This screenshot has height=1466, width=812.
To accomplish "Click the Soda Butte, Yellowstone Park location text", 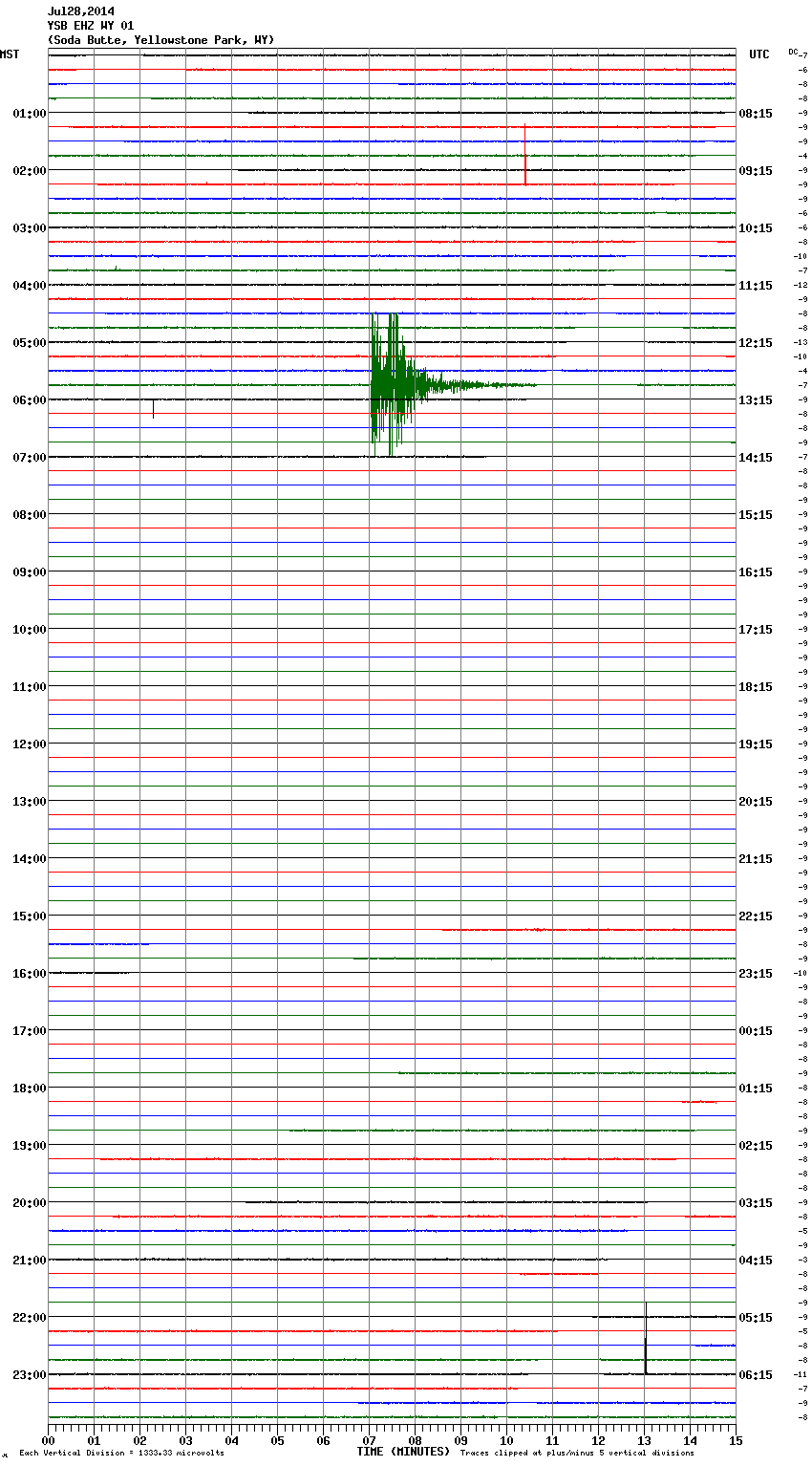I will point(161,40).
